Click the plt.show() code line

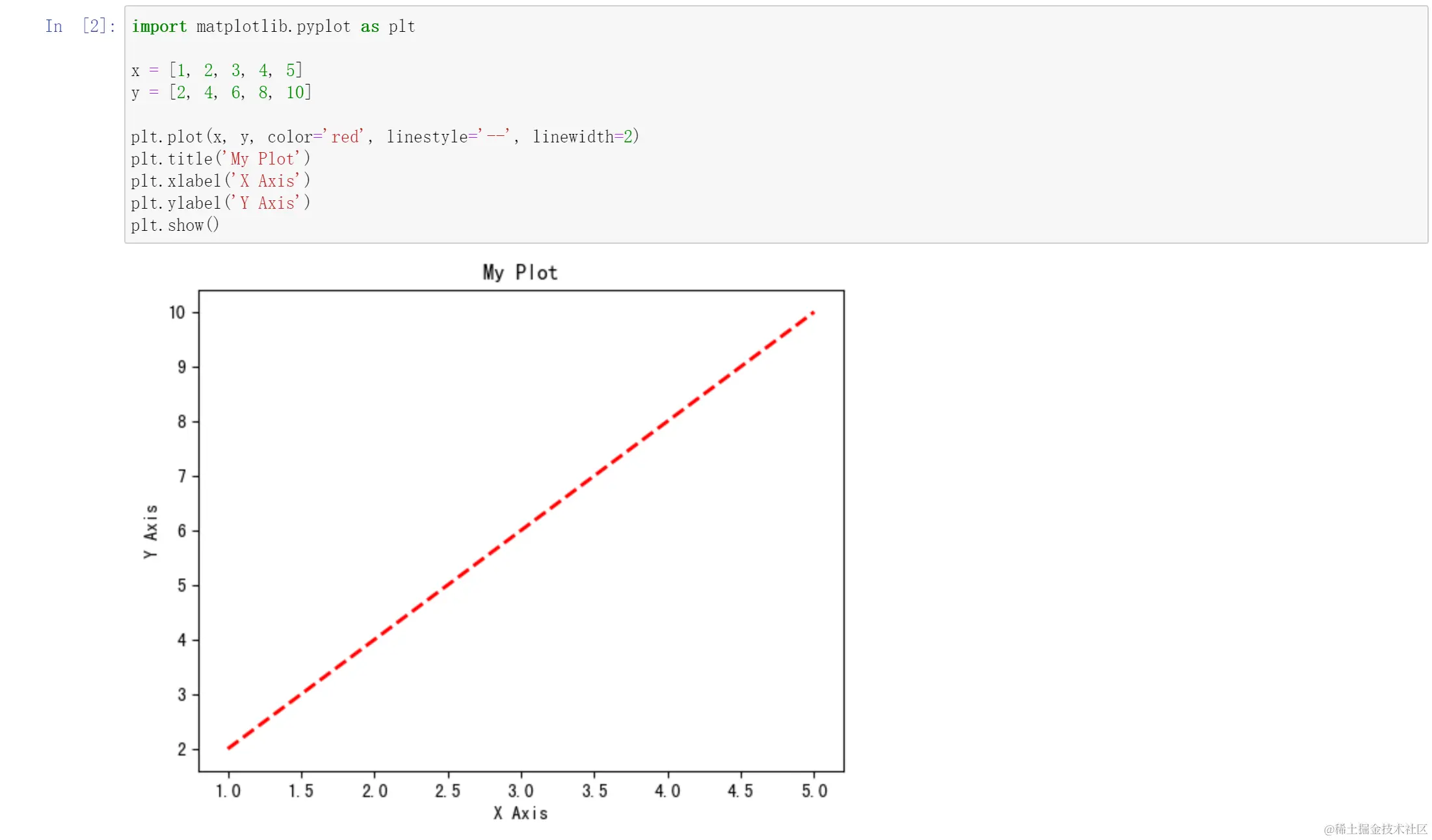pyautogui.click(x=175, y=225)
